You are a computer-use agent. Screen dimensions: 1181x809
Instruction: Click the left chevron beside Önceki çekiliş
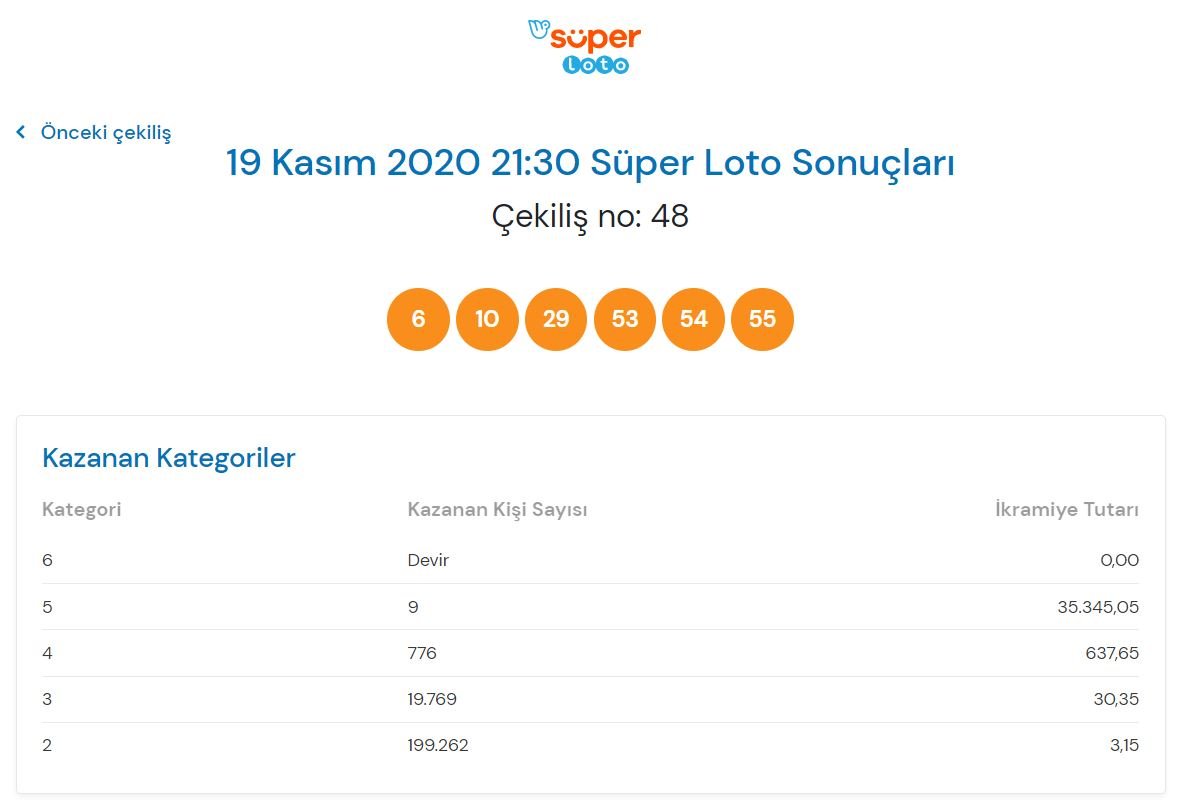(21, 132)
